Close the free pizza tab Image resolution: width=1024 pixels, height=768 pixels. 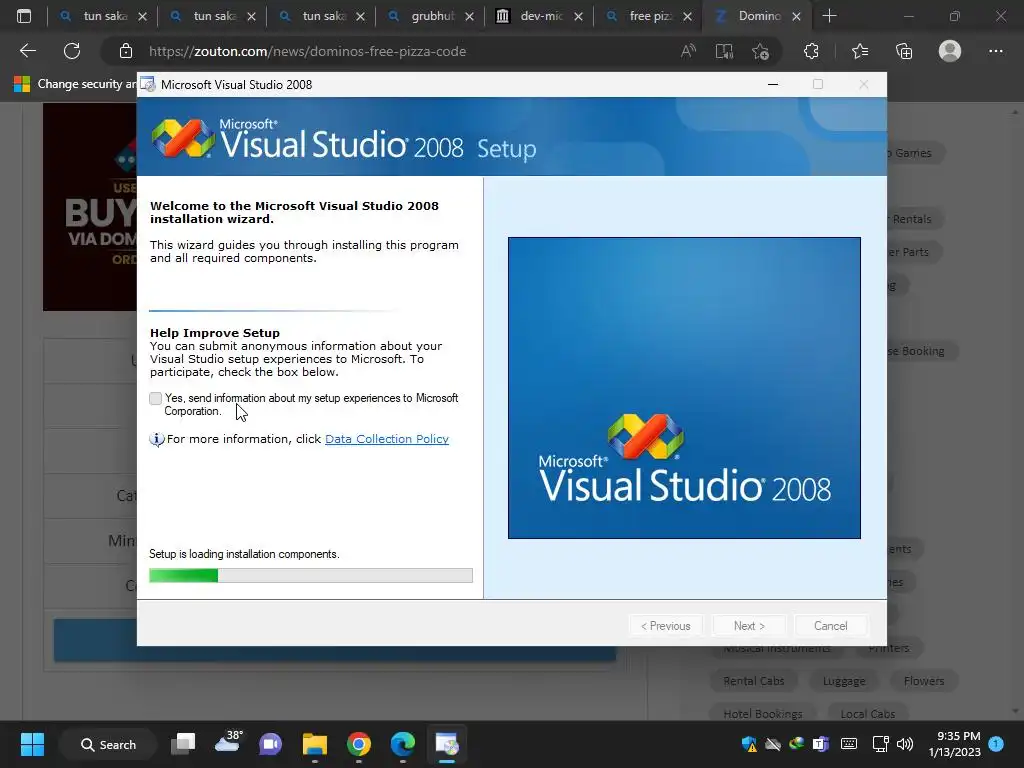click(688, 16)
